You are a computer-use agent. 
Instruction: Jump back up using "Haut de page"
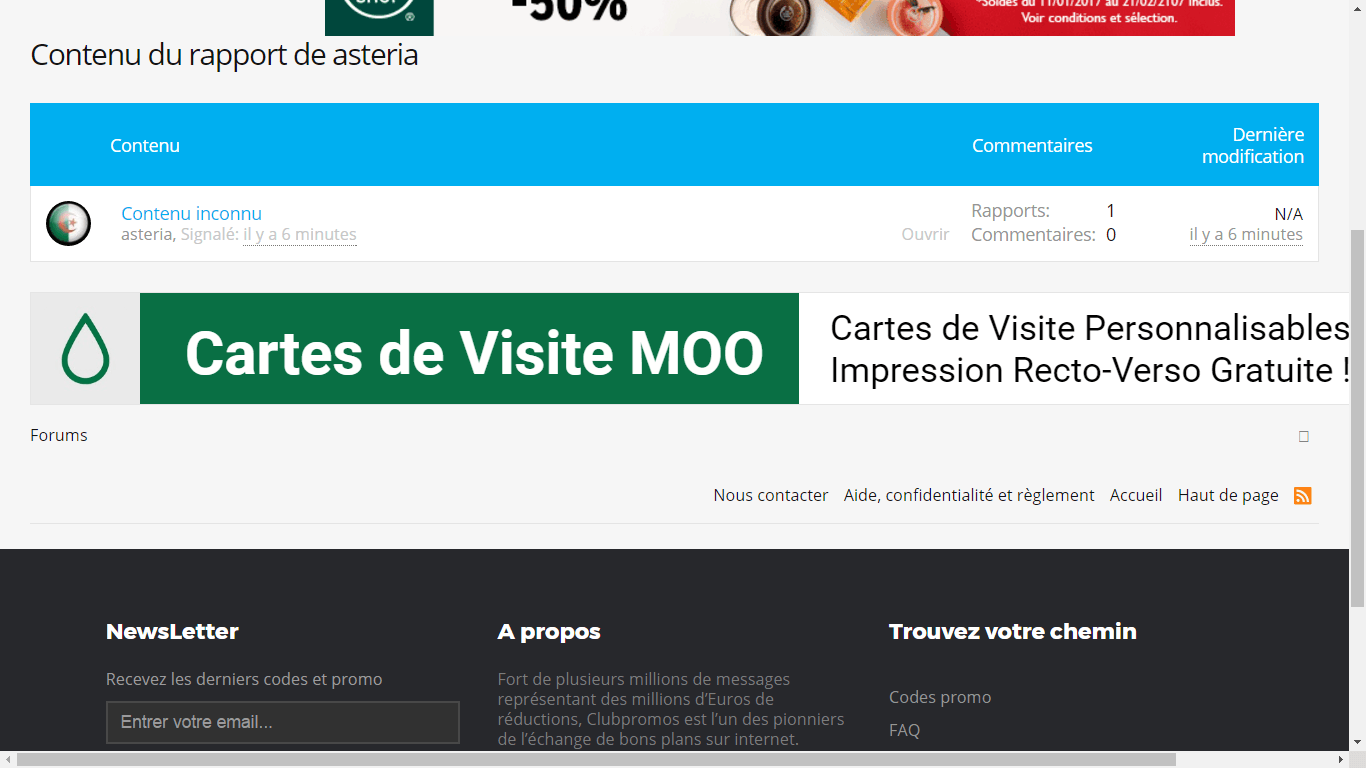tap(1227, 495)
